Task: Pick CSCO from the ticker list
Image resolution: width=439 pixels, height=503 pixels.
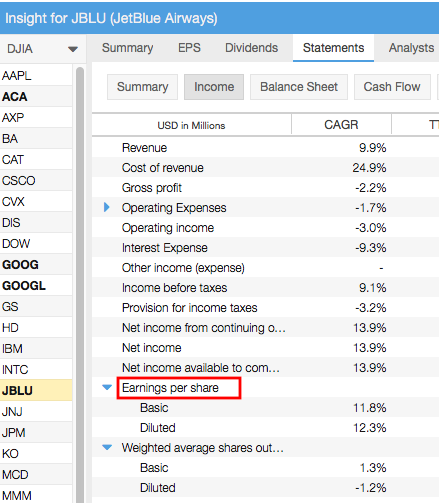Action: 36,181
